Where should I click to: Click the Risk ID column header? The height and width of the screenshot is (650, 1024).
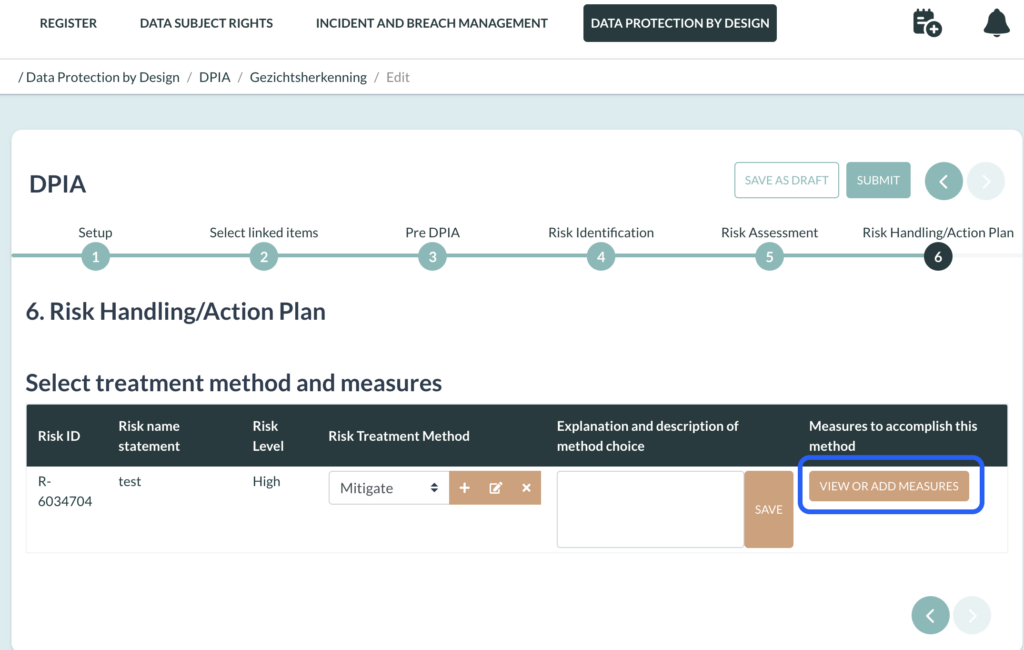(59, 436)
